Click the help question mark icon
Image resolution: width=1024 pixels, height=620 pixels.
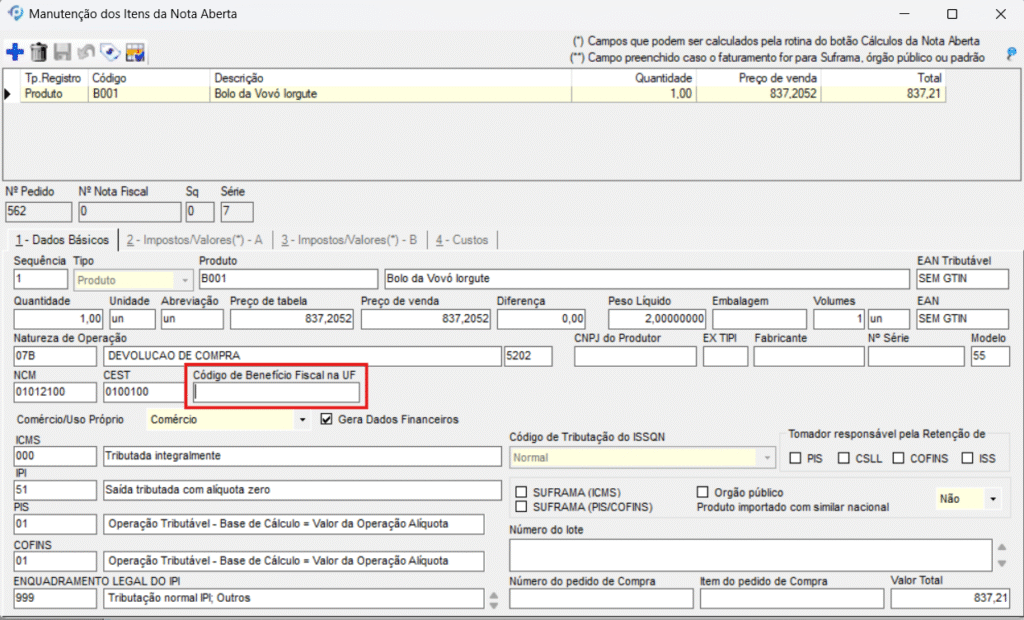(1011, 52)
